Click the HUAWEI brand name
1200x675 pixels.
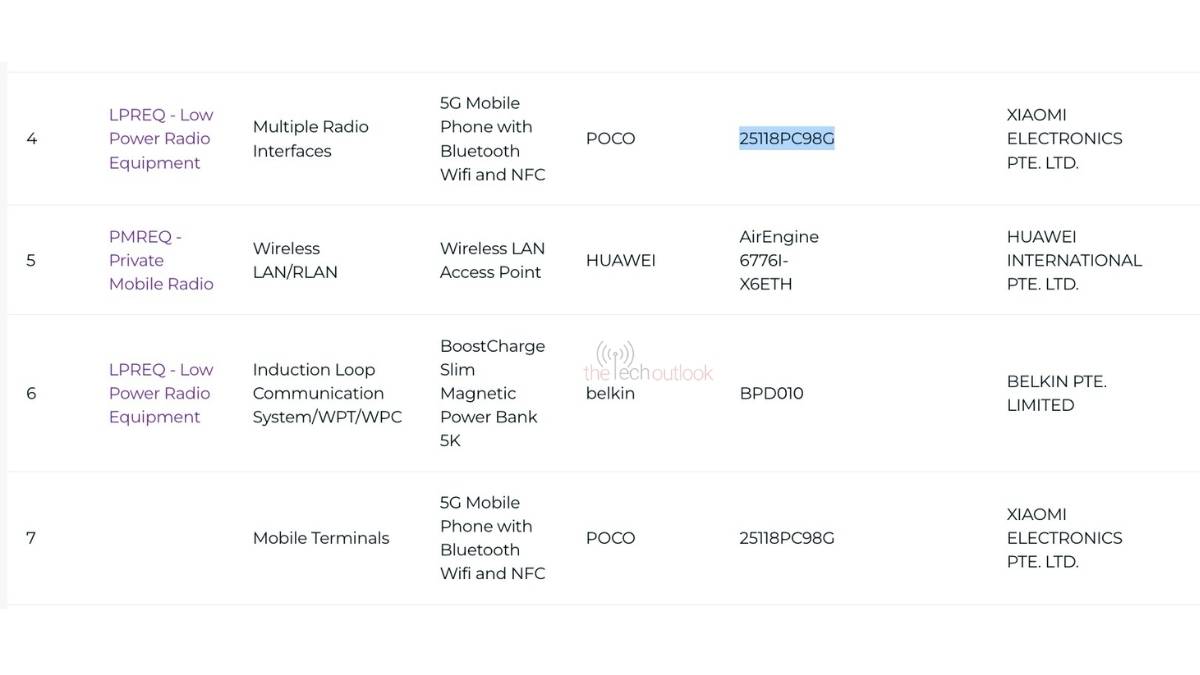(x=620, y=260)
